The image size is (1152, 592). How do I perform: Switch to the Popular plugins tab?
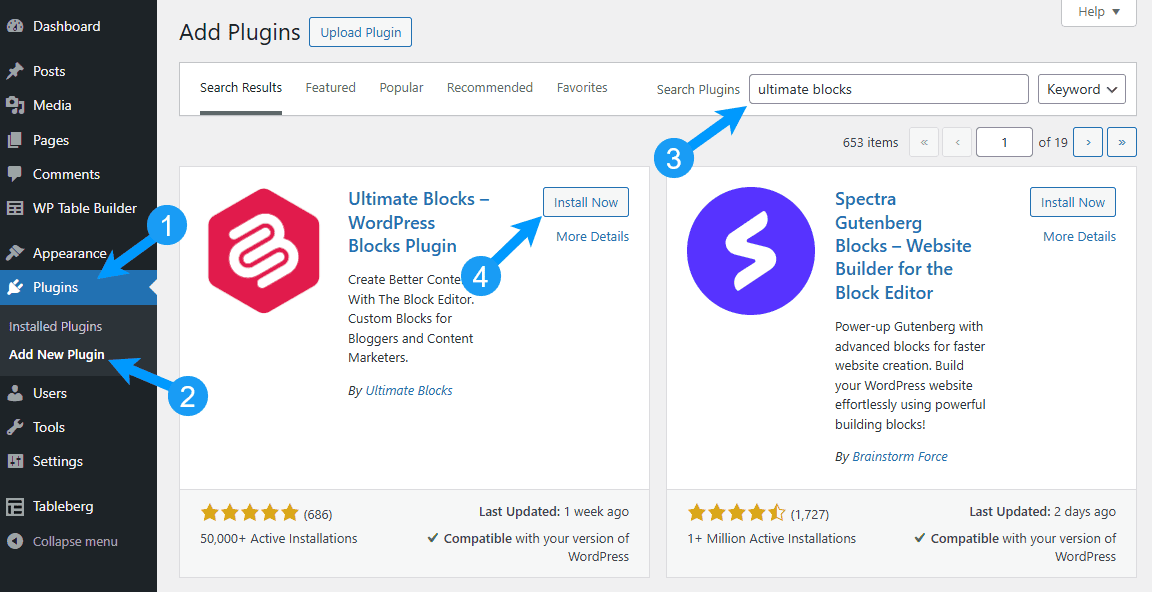pos(401,87)
